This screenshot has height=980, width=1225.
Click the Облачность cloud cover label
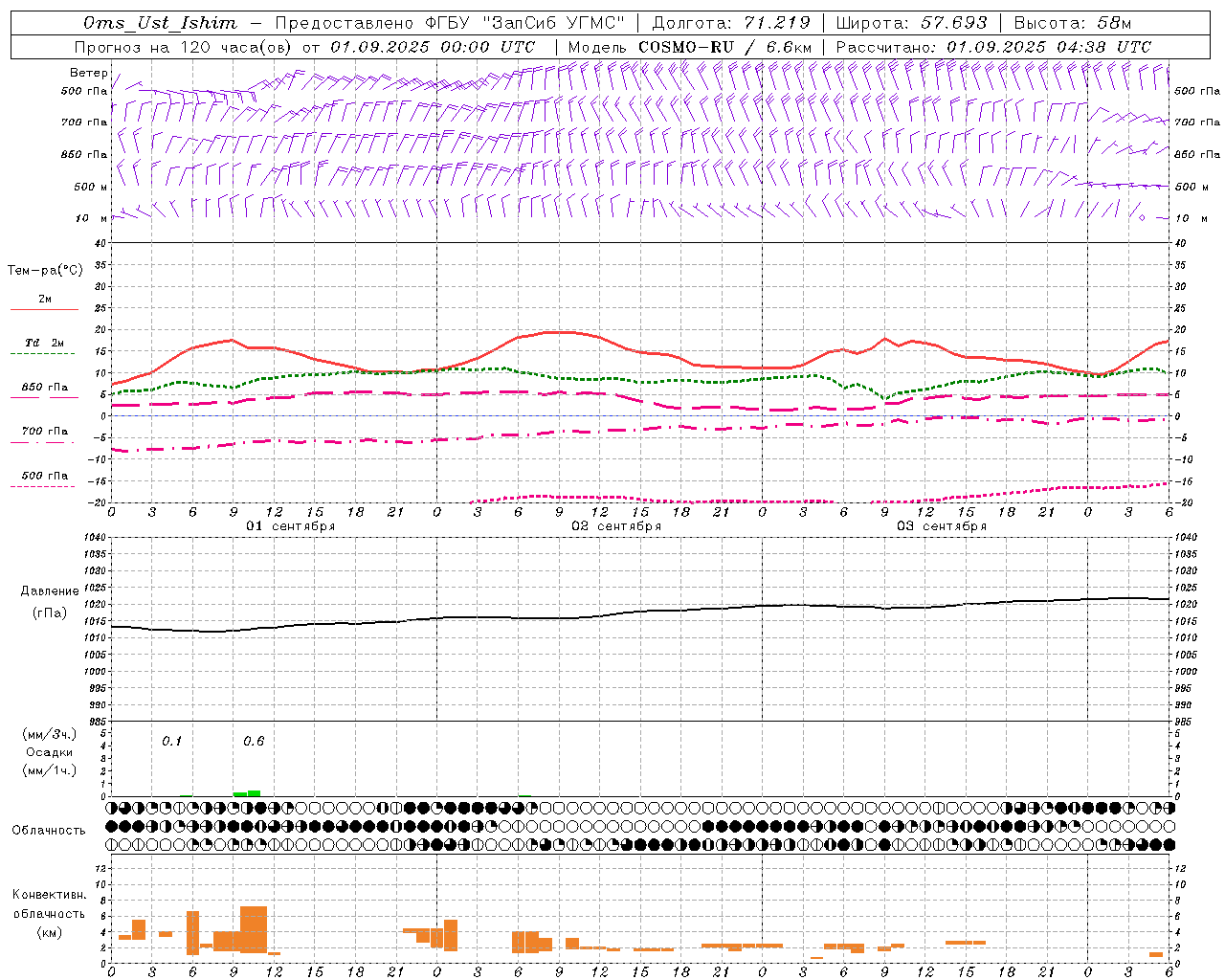(x=49, y=831)
